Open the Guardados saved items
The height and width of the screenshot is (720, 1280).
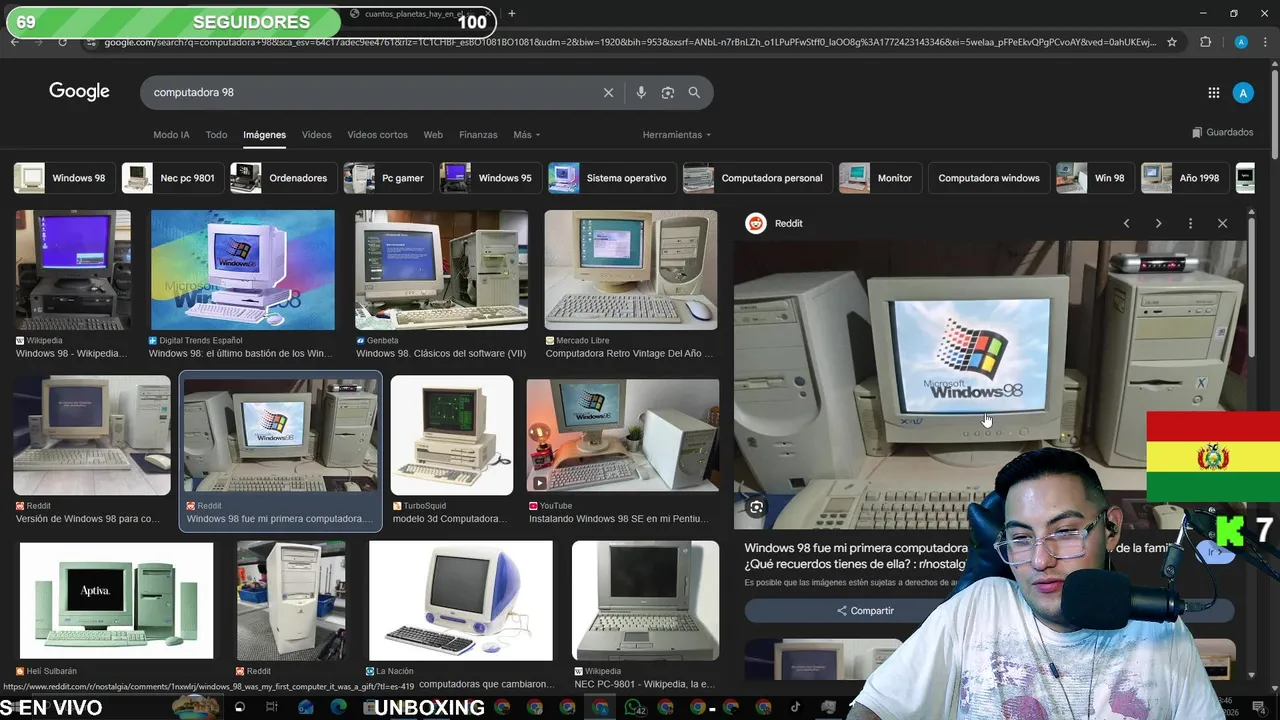1223,132
